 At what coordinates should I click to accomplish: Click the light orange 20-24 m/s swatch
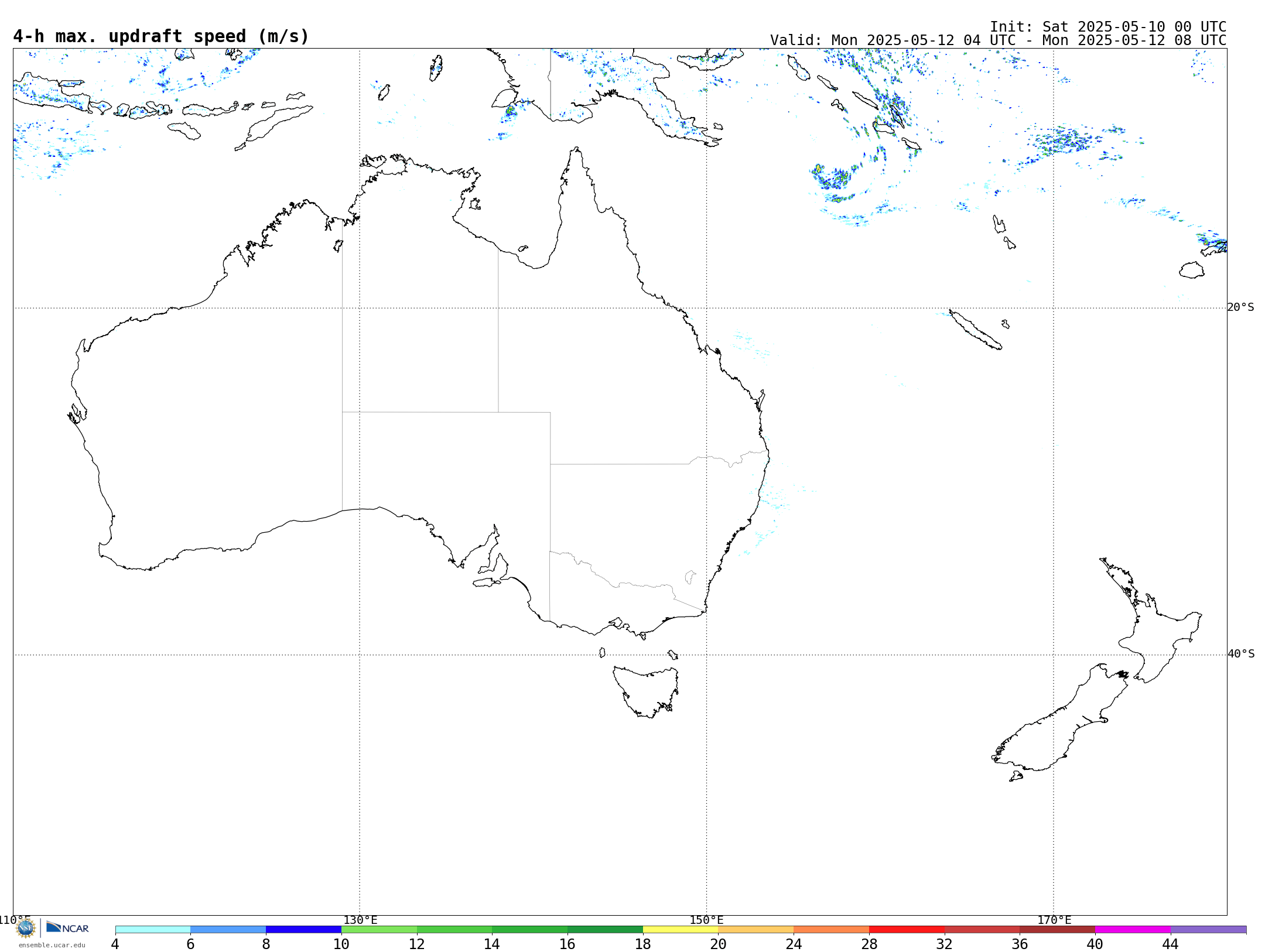click(x=756, y=930)
